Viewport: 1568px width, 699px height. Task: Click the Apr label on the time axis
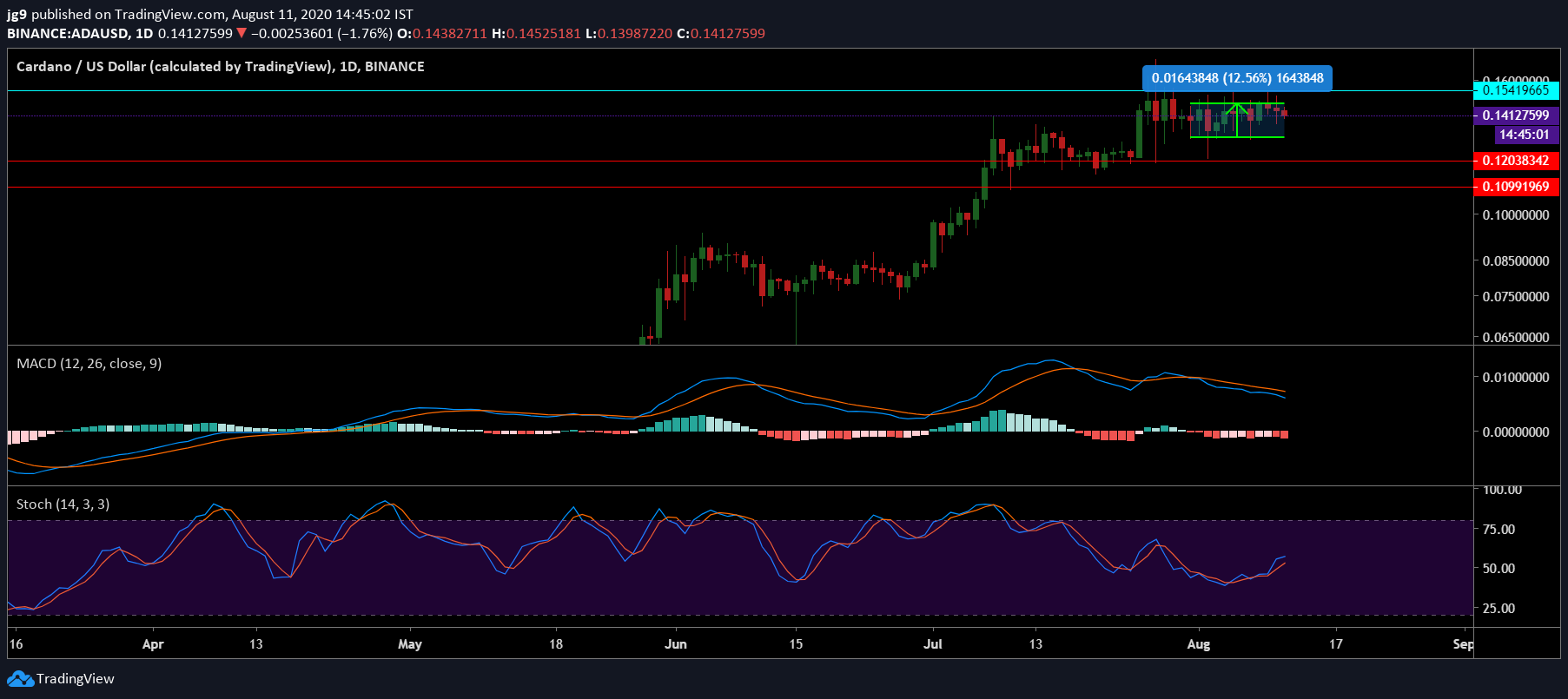[153, 644]
